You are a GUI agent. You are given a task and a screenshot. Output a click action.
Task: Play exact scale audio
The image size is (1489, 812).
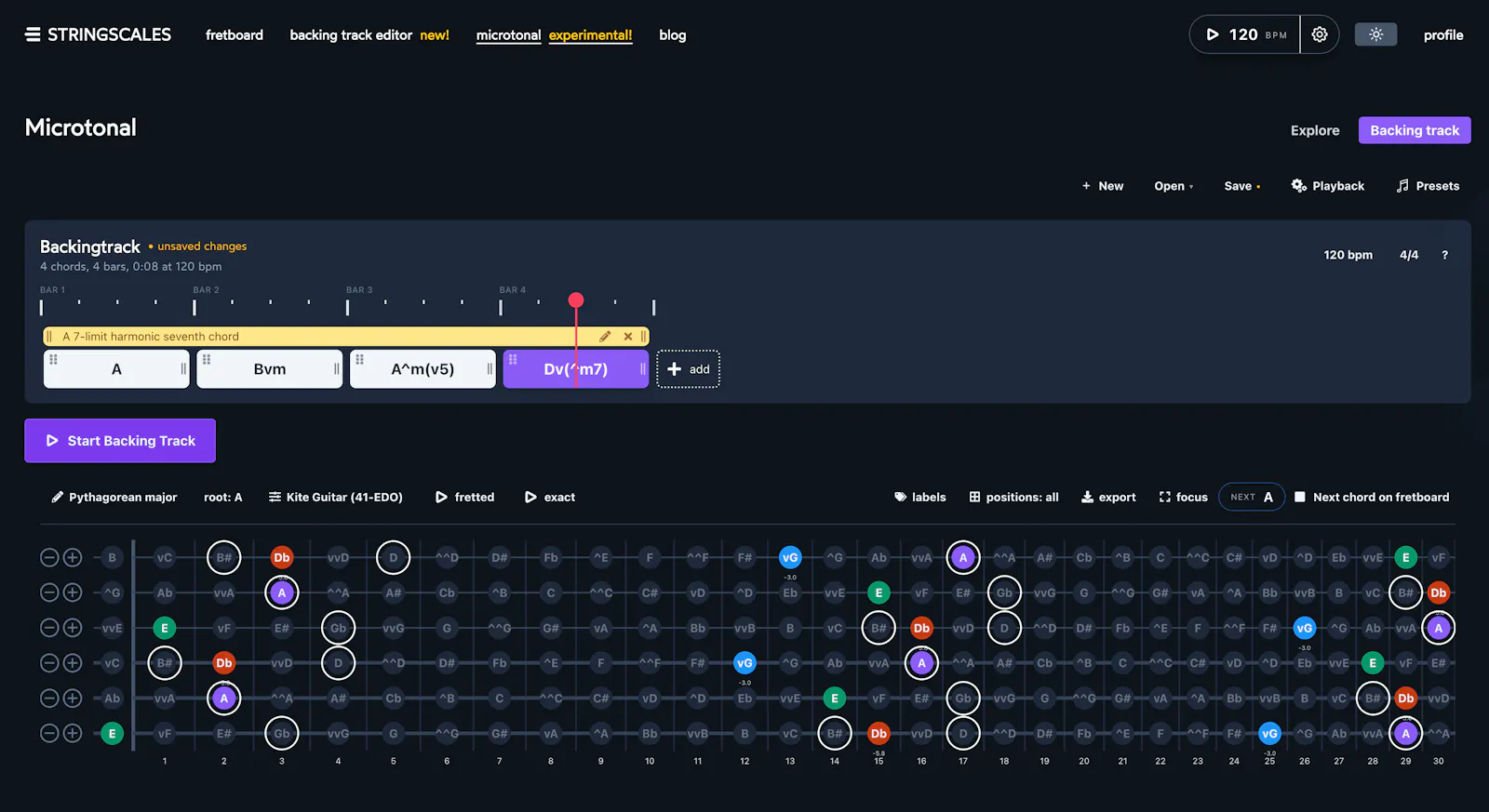tap(550, 498)
